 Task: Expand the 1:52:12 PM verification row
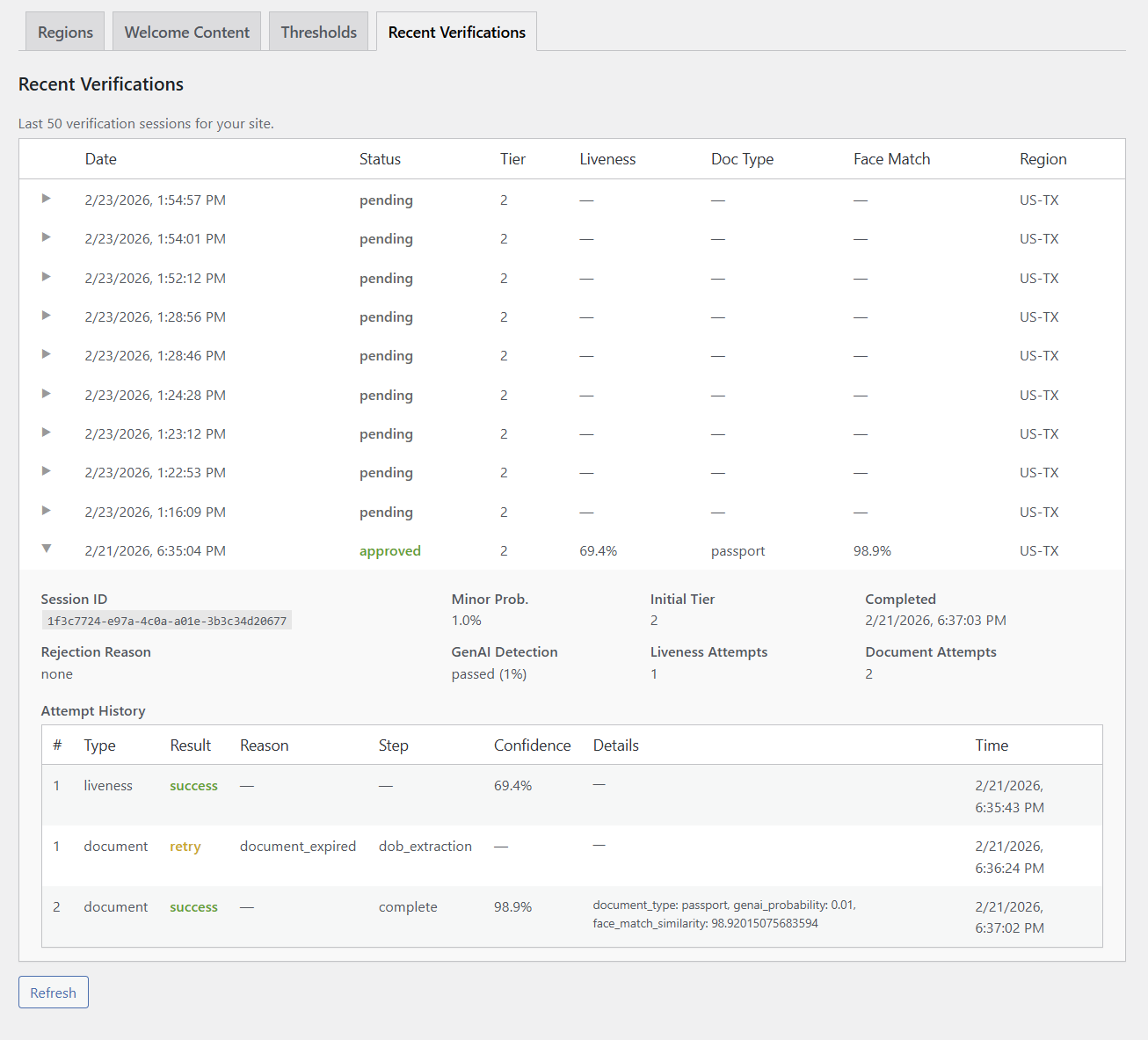pos(47,278)
